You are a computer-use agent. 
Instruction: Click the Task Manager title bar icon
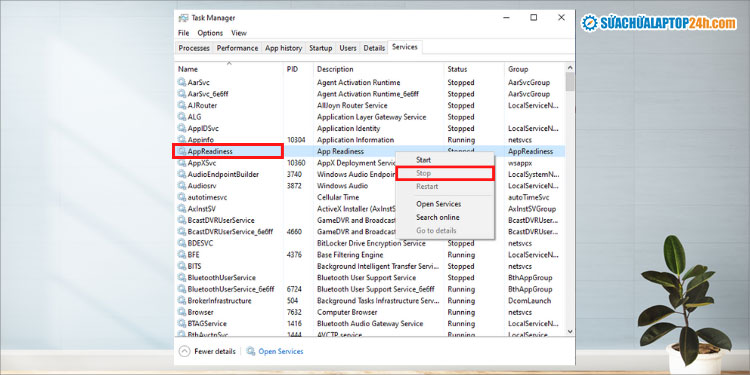183,18
